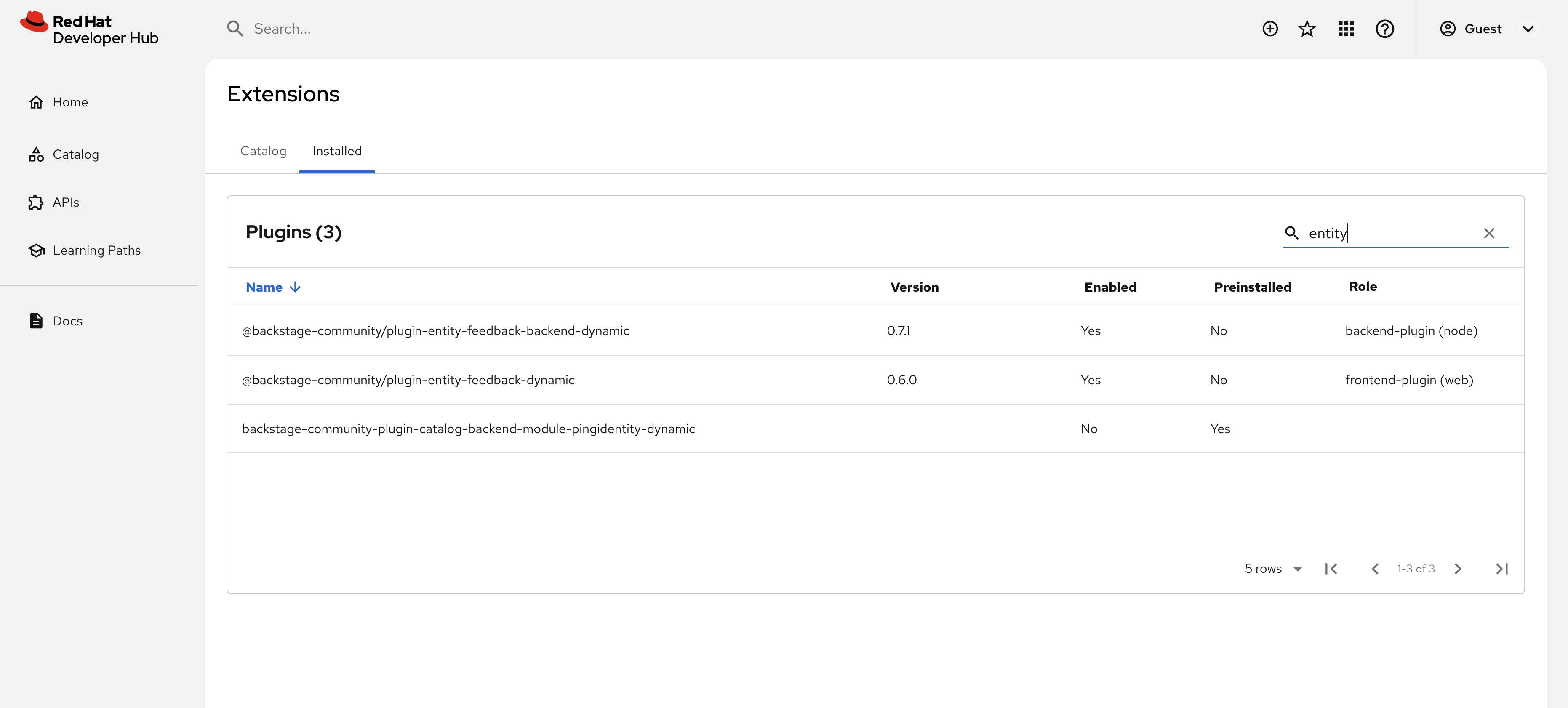Toggle the Name column sort order
The width and height of the screenshot is (1568, 708).
click(272, 287)
